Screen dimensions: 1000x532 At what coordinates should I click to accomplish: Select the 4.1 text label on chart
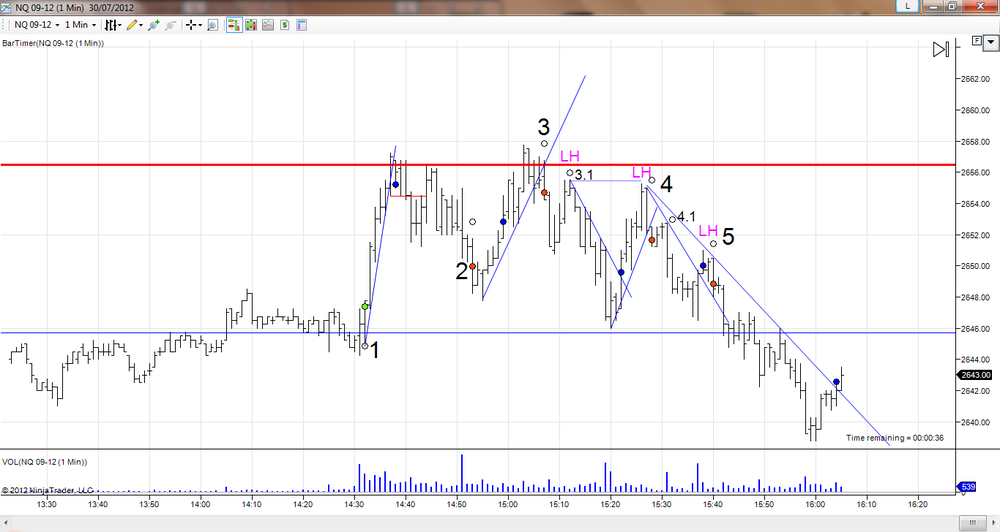click(686, 217)
